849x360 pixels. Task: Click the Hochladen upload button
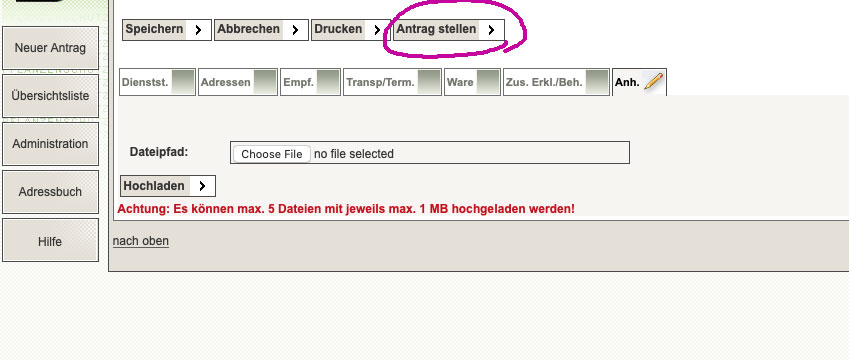pyautogui.click(x=168, y=186)
